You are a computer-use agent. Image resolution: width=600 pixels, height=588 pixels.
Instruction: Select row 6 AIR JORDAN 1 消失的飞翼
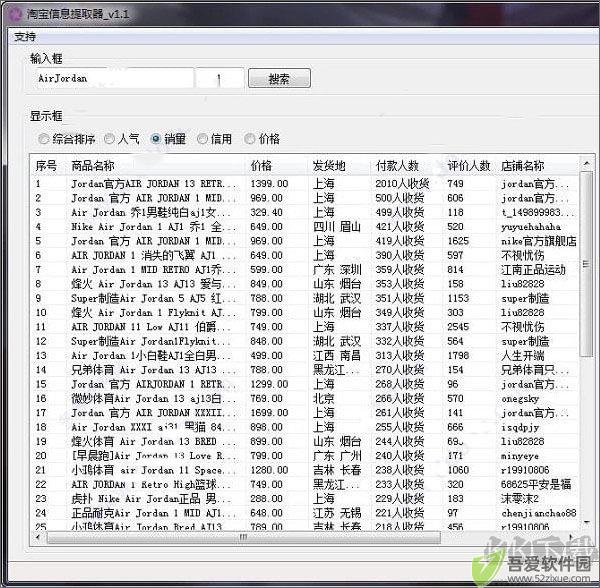[x=304, y=255]
